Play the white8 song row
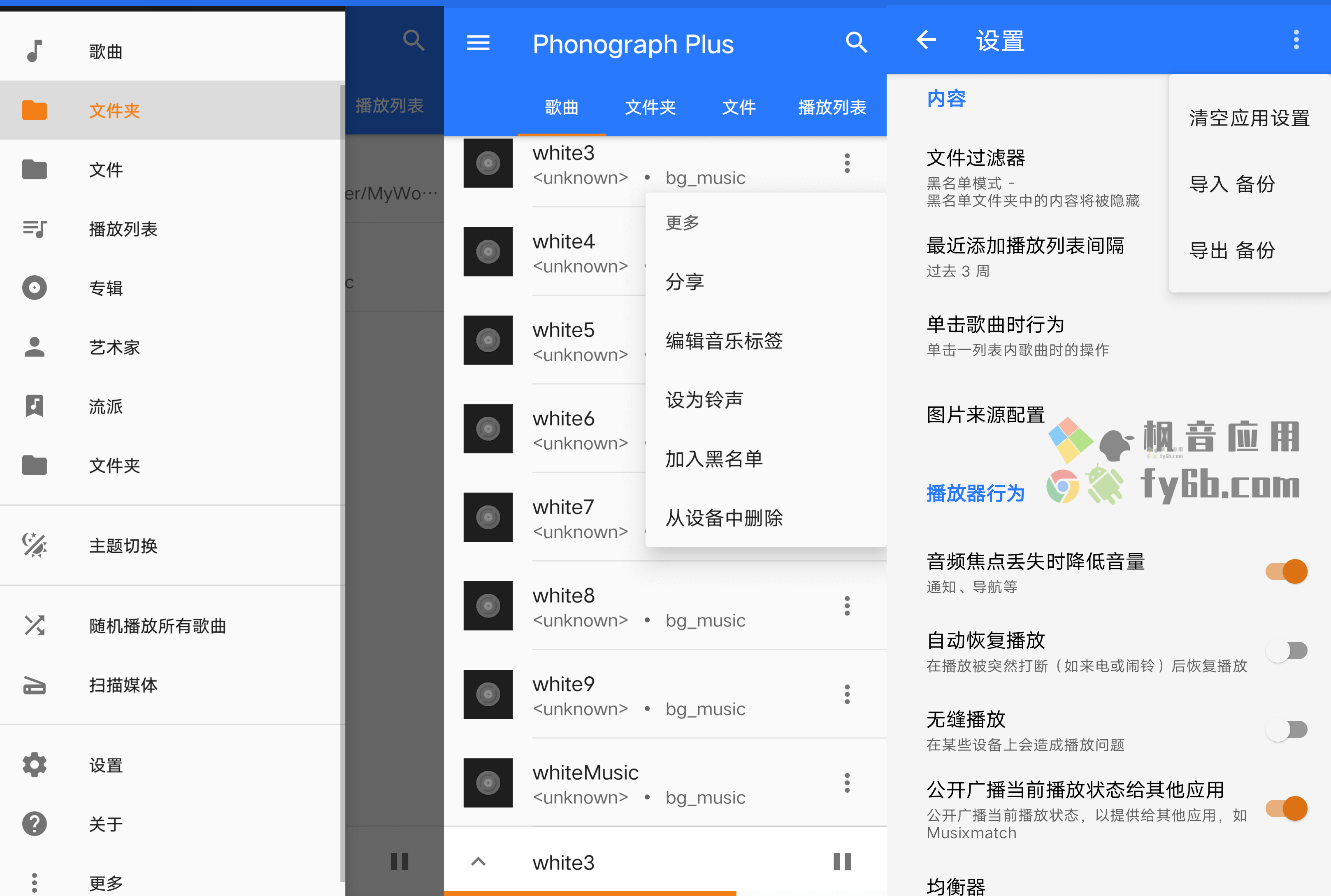Screen dimensions: 1331x896 (665, 606)
